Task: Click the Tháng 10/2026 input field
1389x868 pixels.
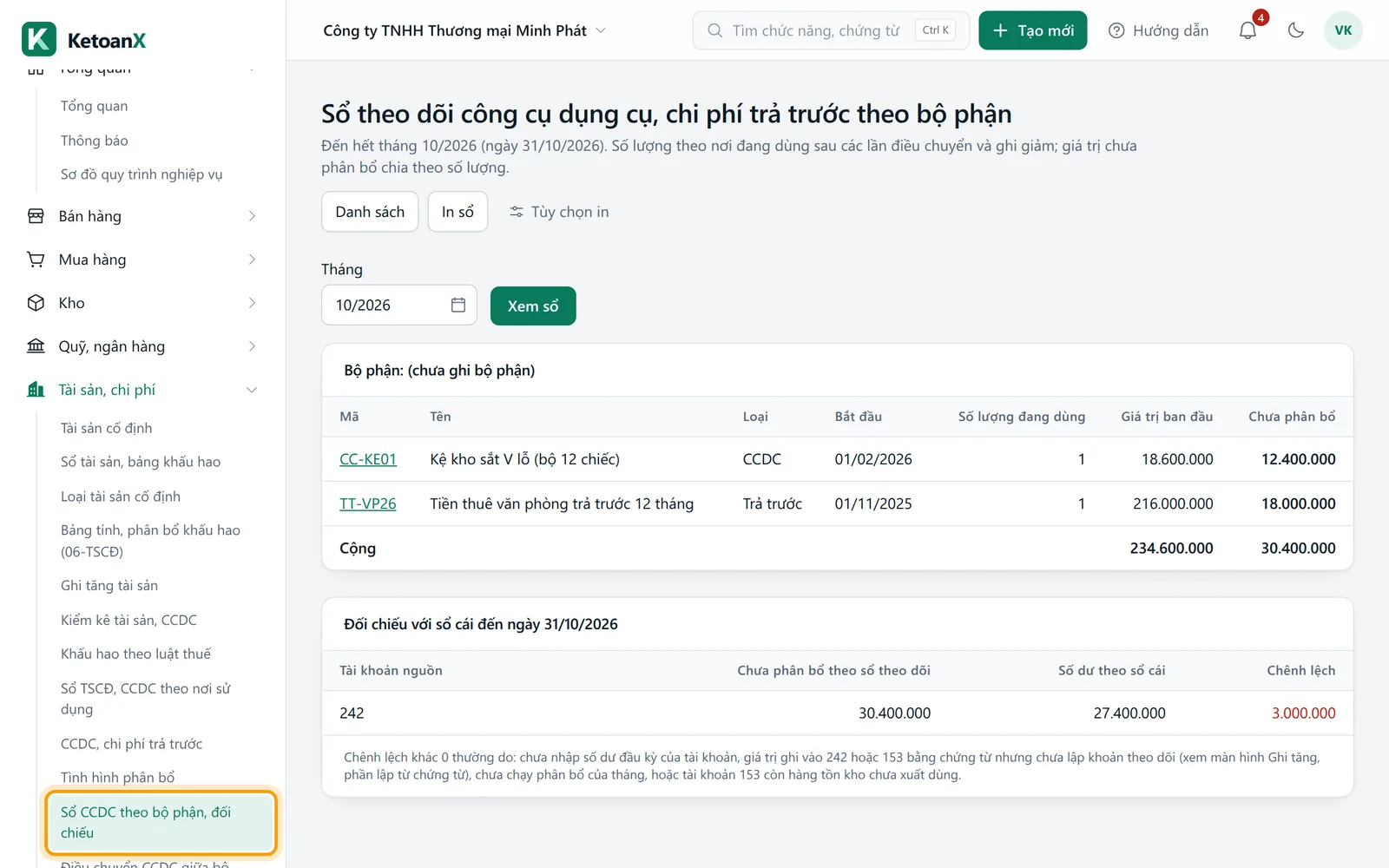Action: coord(399,305)
